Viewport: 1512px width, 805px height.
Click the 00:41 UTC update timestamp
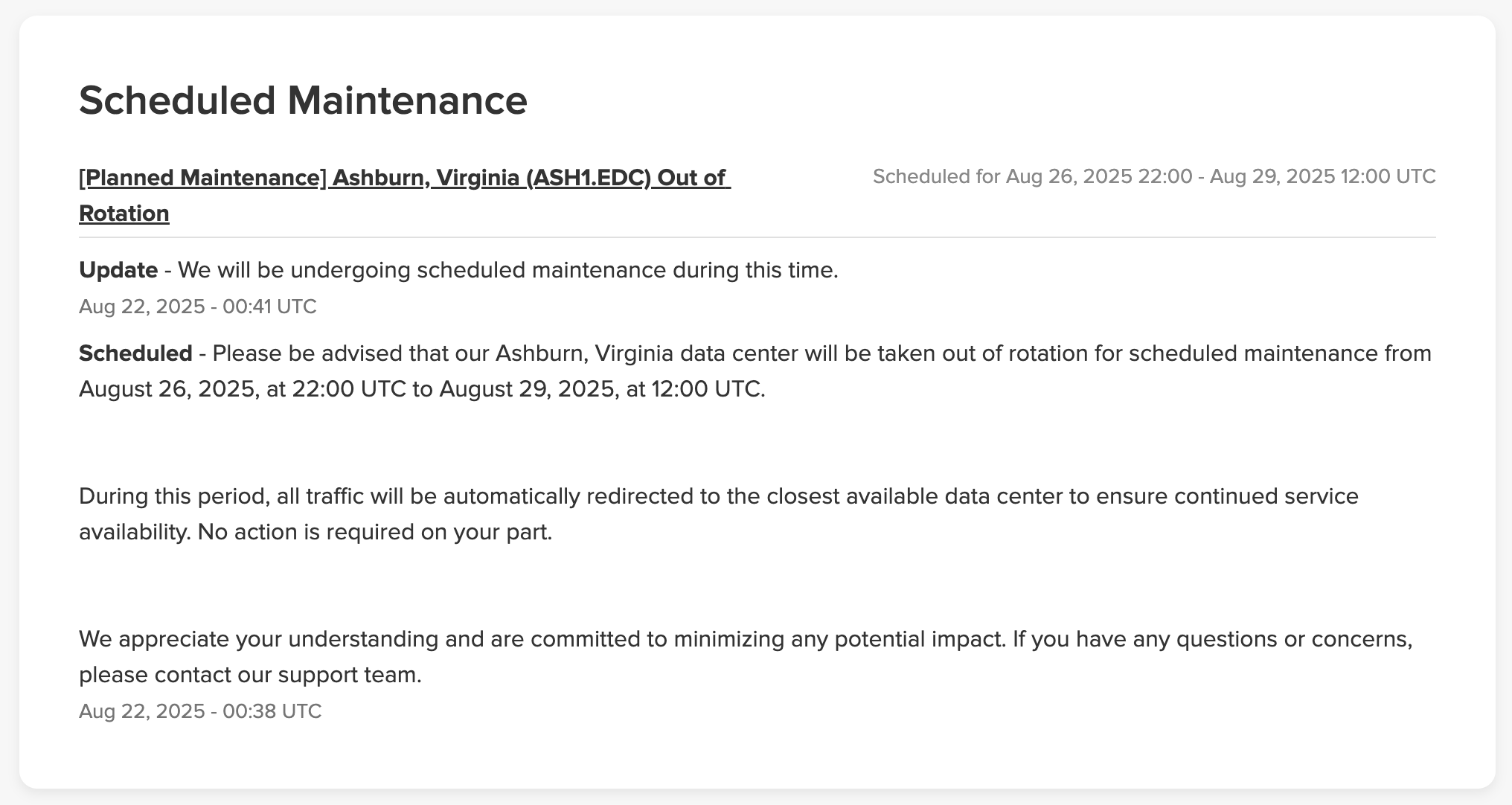point(198,307)
